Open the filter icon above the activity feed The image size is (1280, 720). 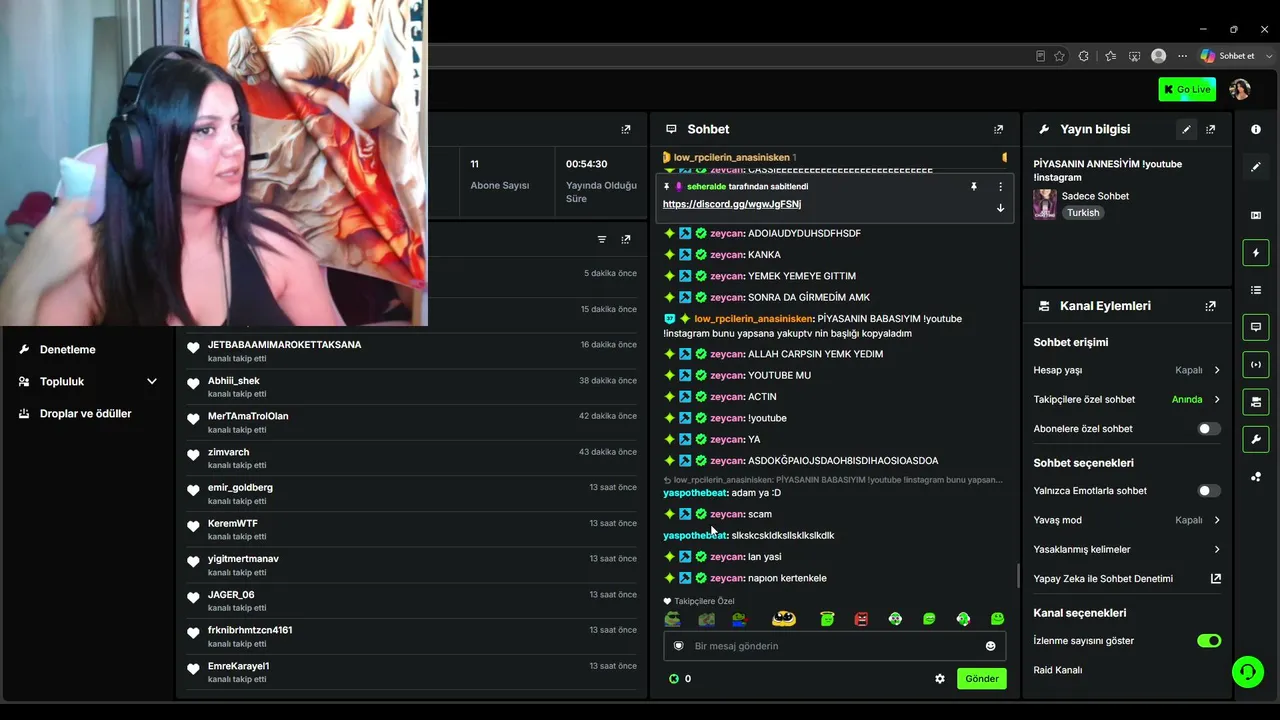(x=602, y=240)
